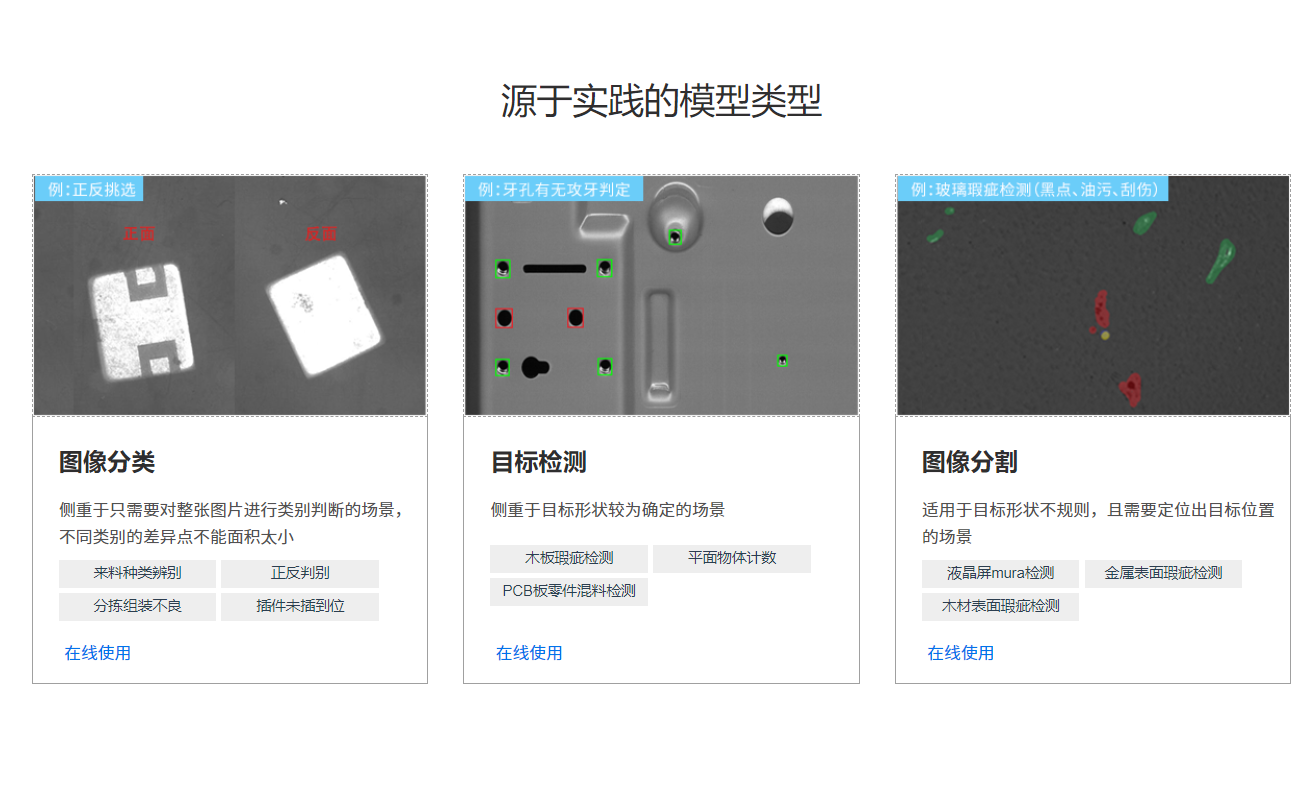Click the 液晶屏mura检测 tag

1000,574
